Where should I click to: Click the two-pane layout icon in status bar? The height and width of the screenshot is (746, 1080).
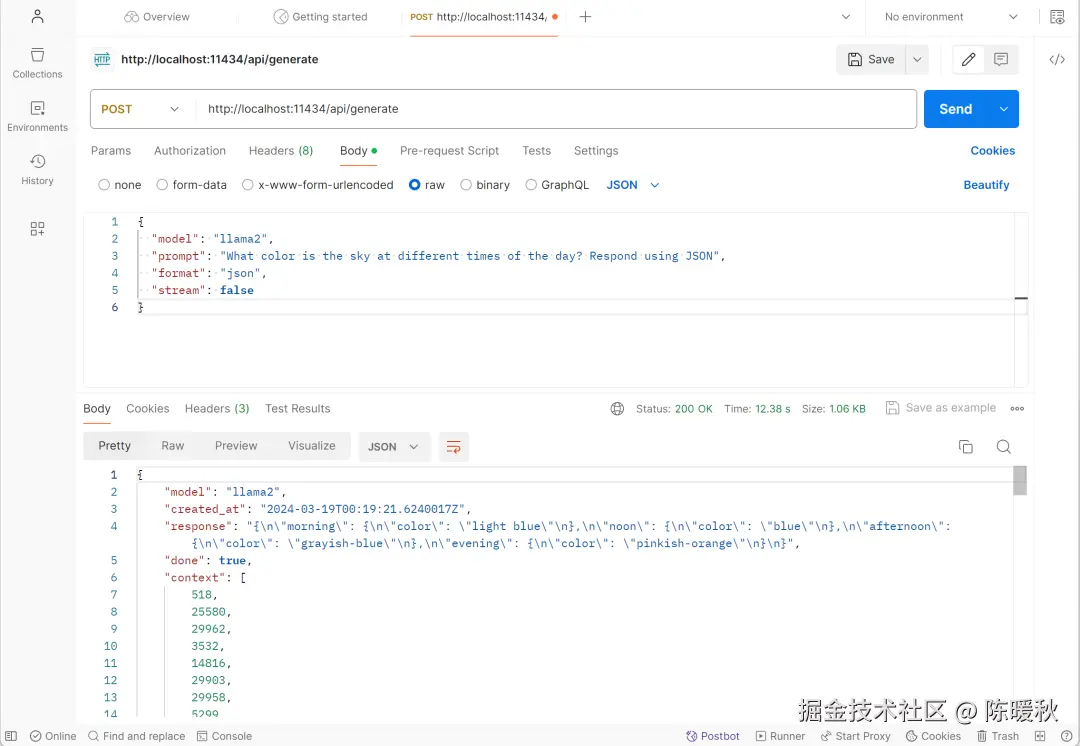point(1040,736)
